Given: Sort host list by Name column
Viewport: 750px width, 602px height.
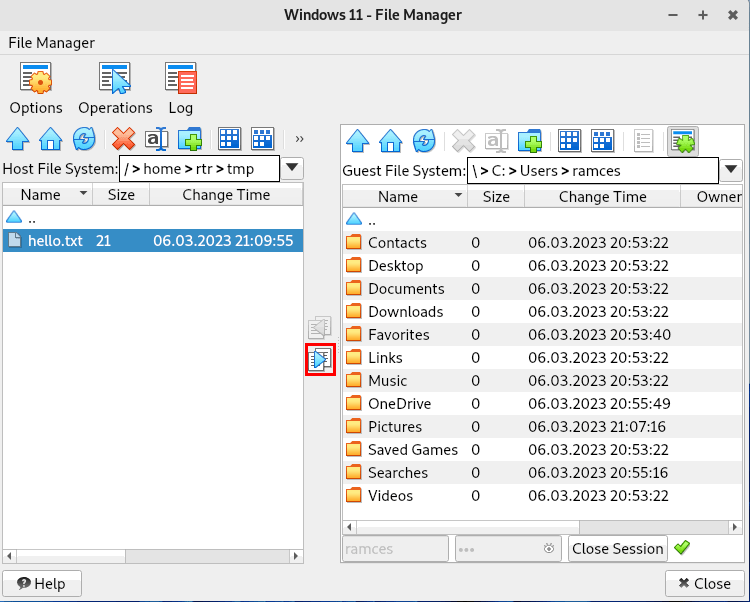Looking at the screenshot, I should (47, 195).
